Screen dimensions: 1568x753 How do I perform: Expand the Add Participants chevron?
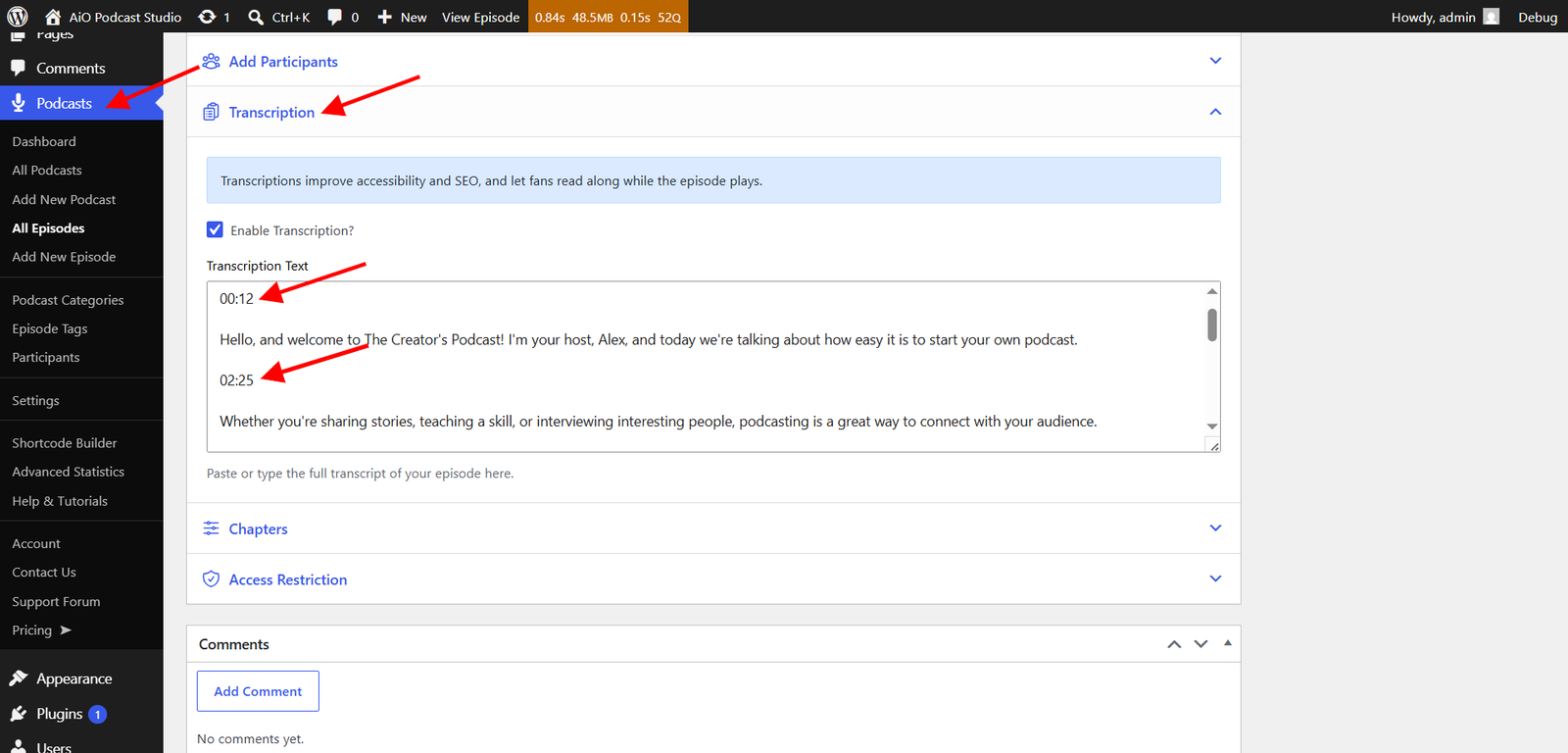pos(1215,61)
